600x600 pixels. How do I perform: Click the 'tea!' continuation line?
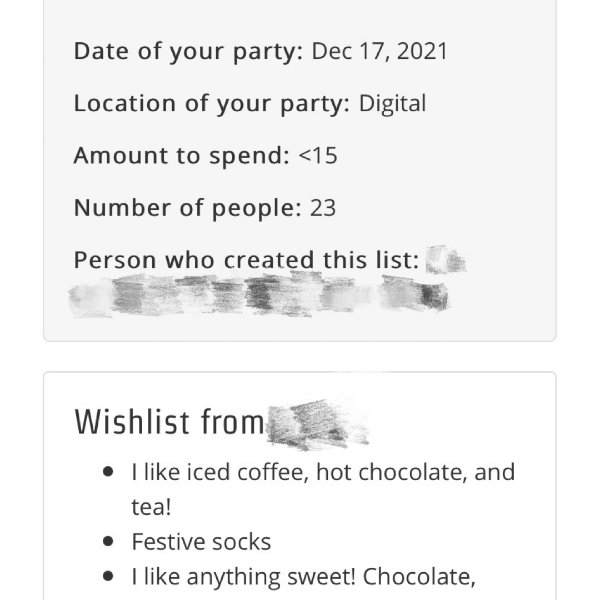point(151,507)
